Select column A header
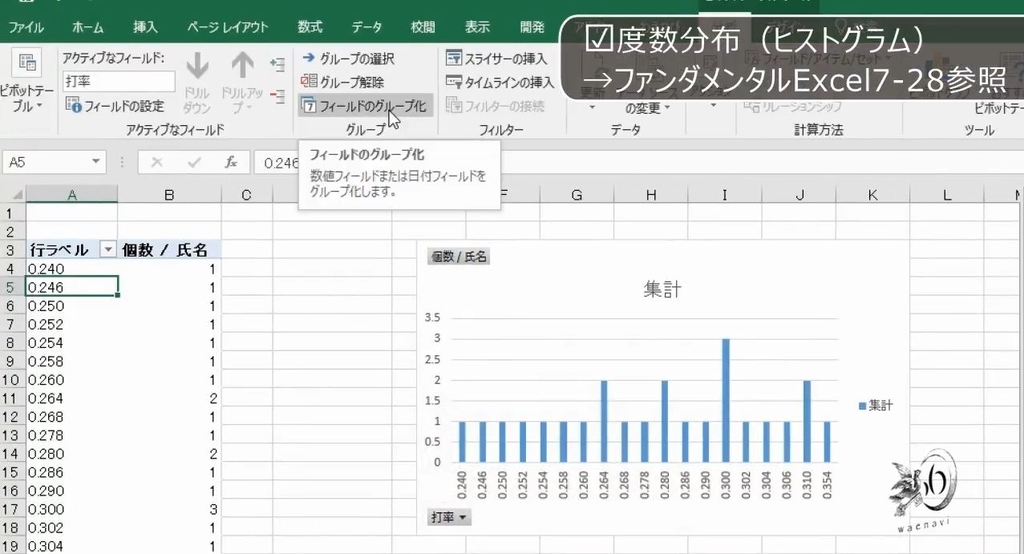This screenshot has height=554, width=1024. pos(72,195)
